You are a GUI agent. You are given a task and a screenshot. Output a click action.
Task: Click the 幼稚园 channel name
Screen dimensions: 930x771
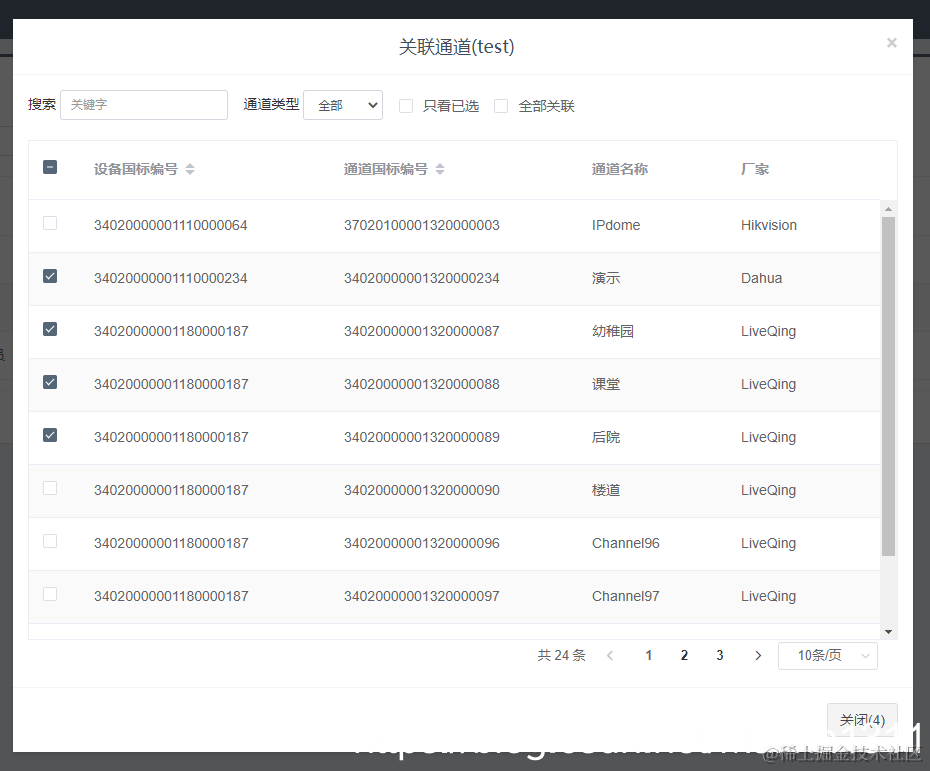tap(613, 331)
